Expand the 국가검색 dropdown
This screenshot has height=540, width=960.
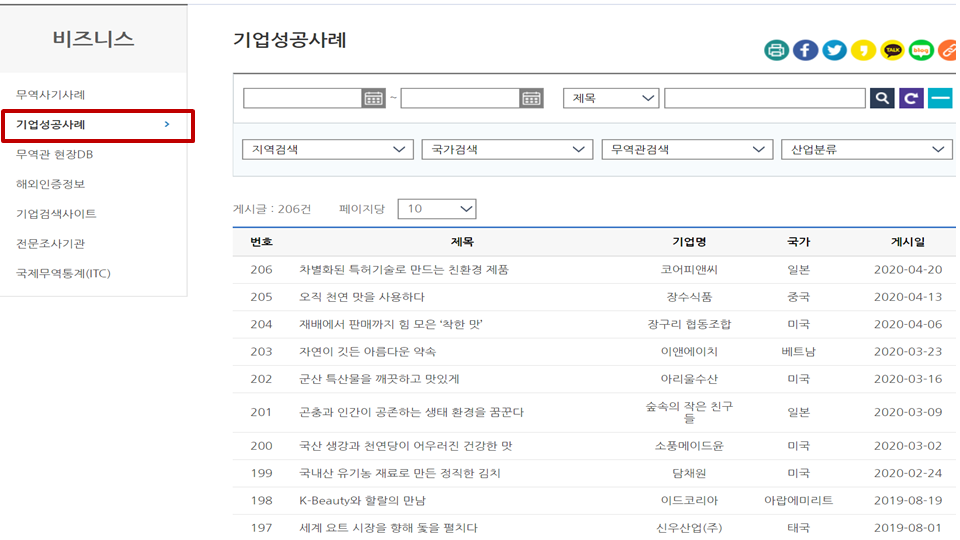tap(508, 149)
